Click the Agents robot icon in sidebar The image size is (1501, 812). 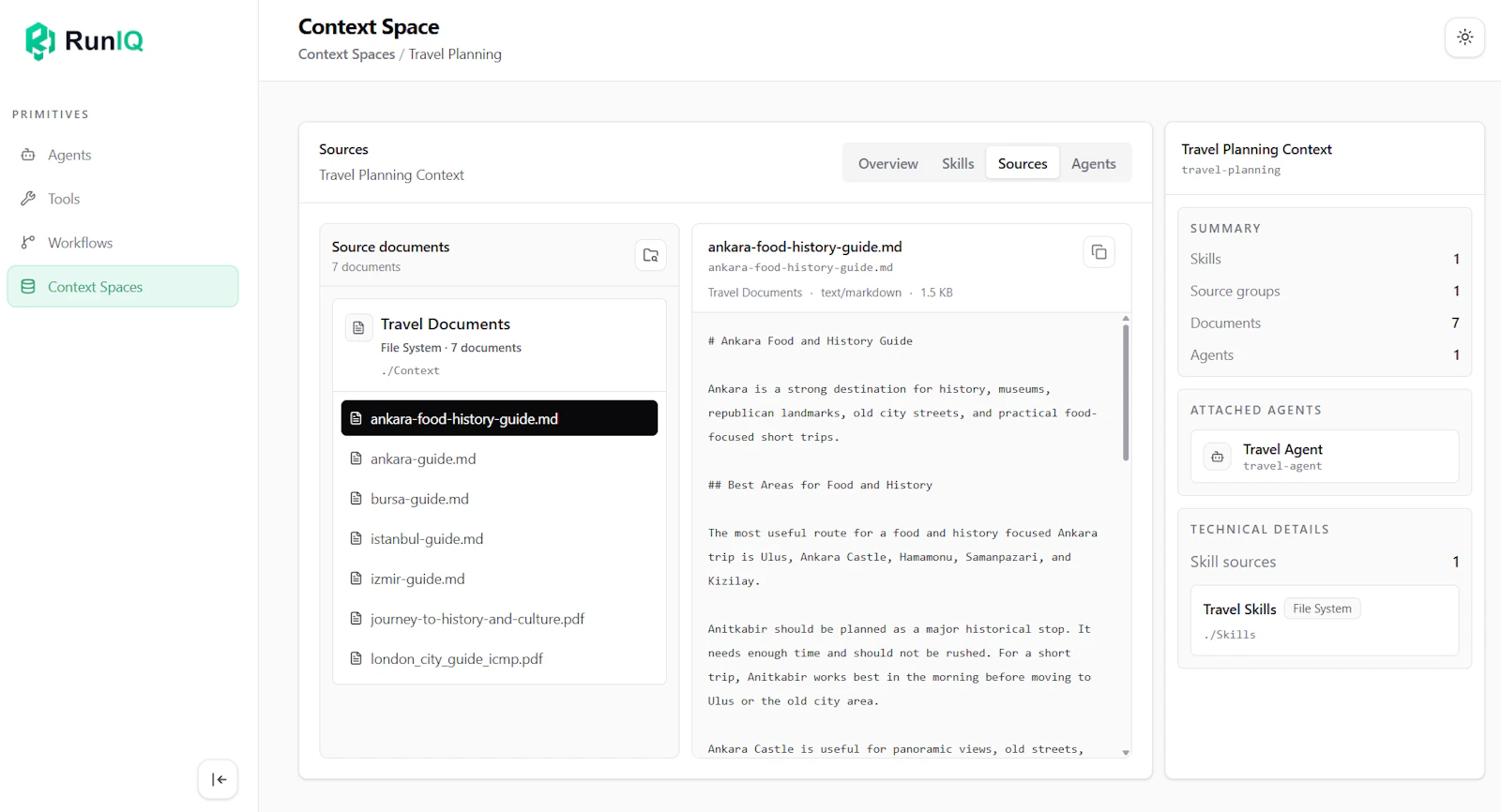point(28,155)
